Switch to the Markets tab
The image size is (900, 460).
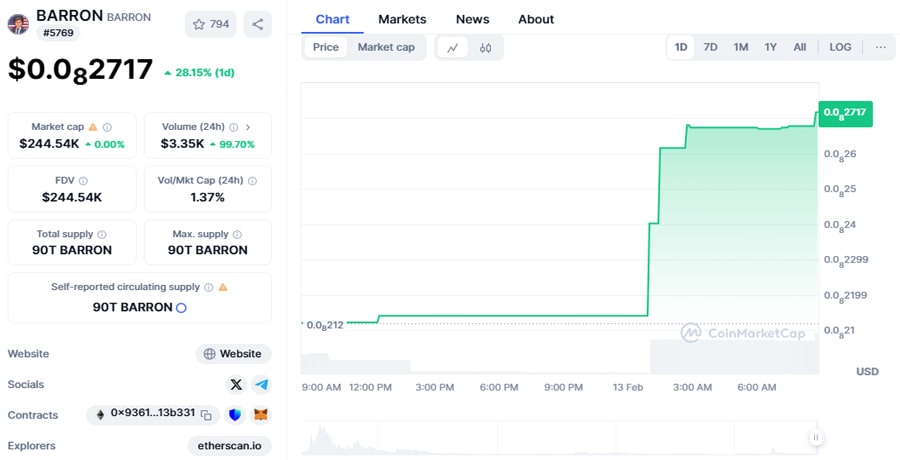point(402,20)
